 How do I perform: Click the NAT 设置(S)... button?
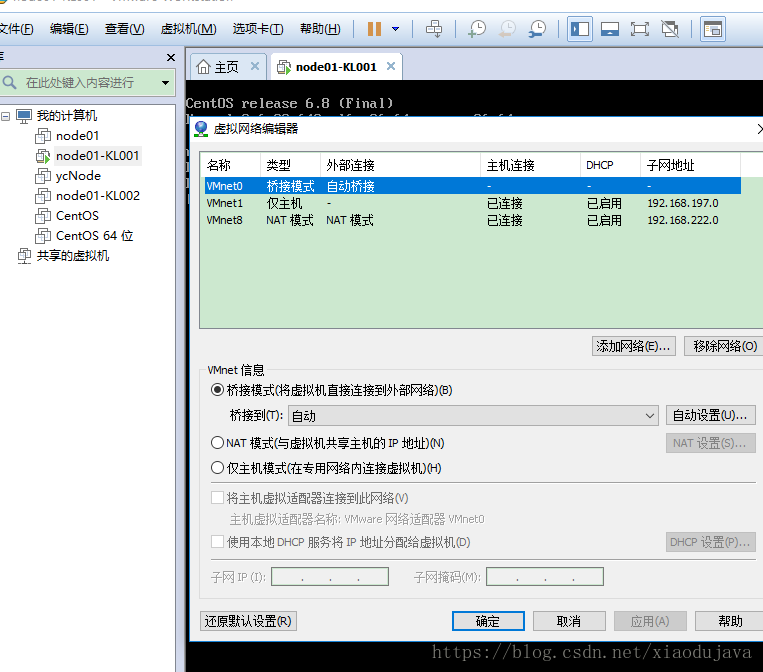pyautogui.click(x=710, y=443)
